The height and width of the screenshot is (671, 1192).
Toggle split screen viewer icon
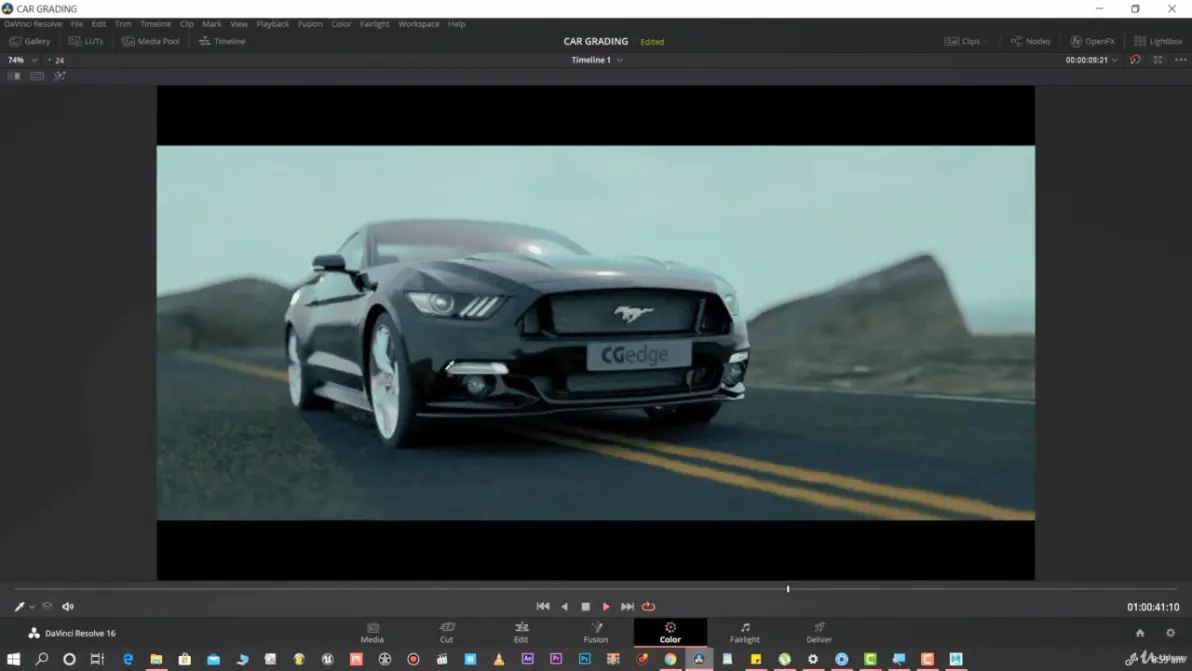pyautogui.click(x=36, y=76)
